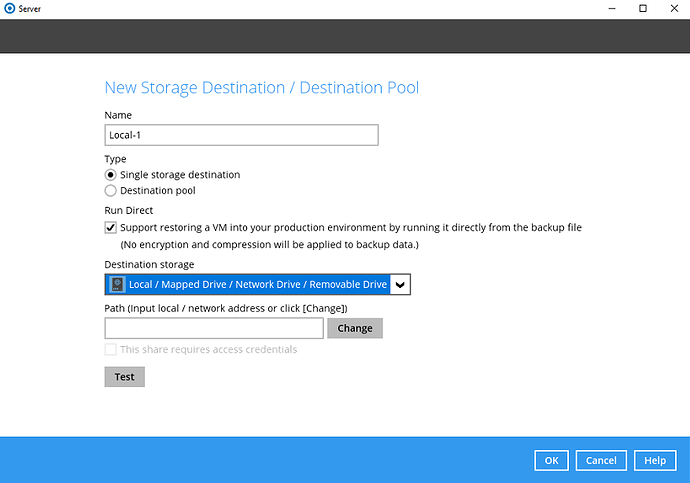Maximize the Server window
The width and height of the screenshot is (690, 483).
pos(643,8)
